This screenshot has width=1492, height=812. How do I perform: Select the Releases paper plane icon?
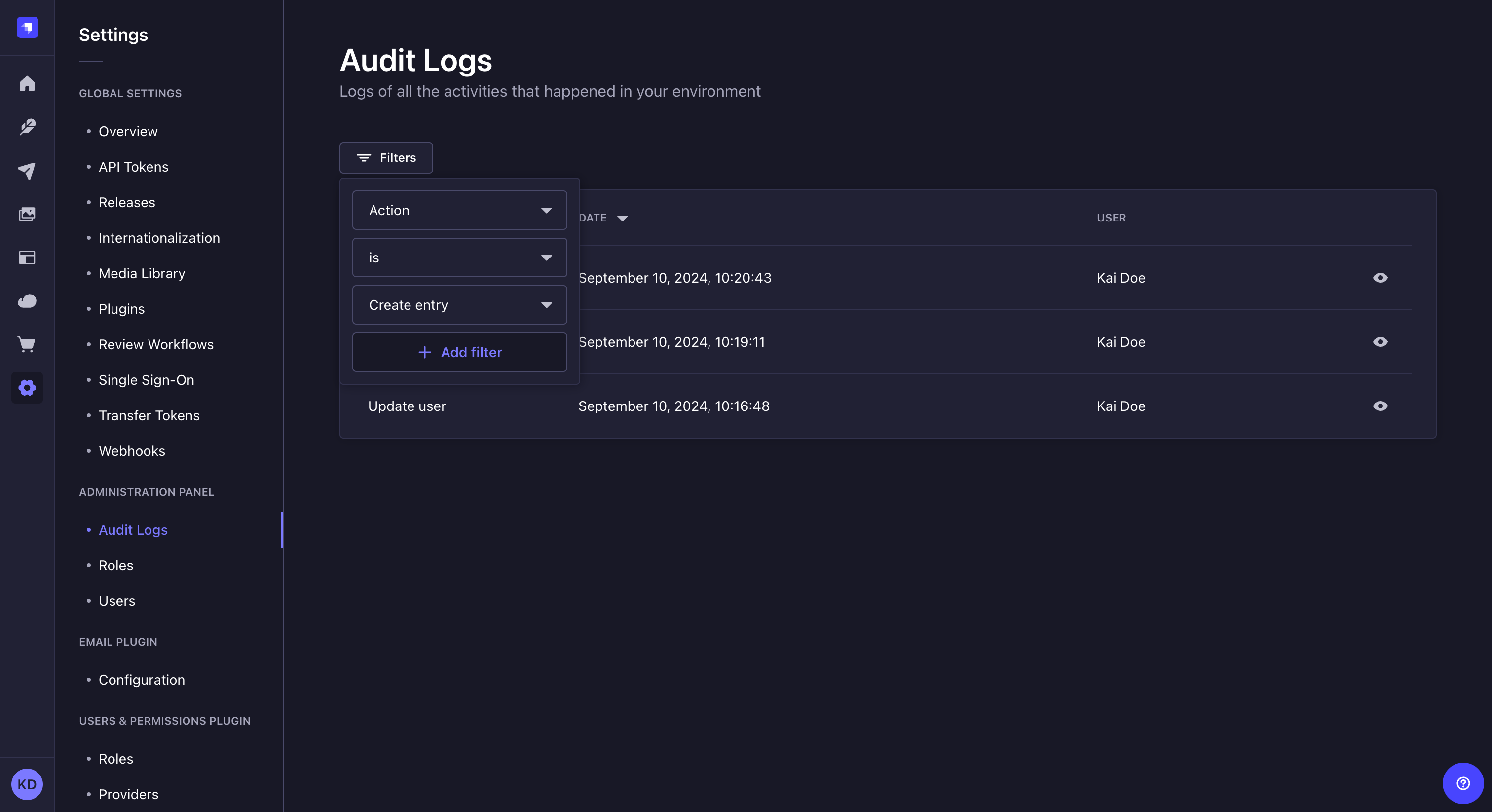click(27, 170)
